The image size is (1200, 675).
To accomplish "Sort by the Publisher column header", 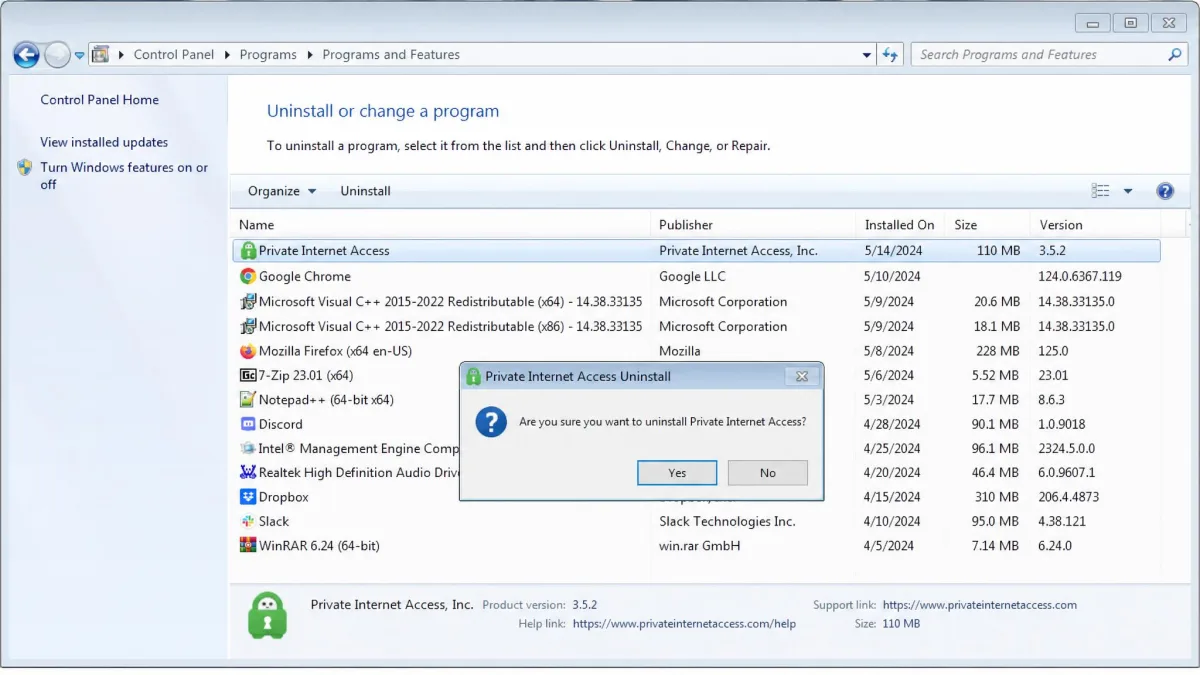I will click(754, 225).
